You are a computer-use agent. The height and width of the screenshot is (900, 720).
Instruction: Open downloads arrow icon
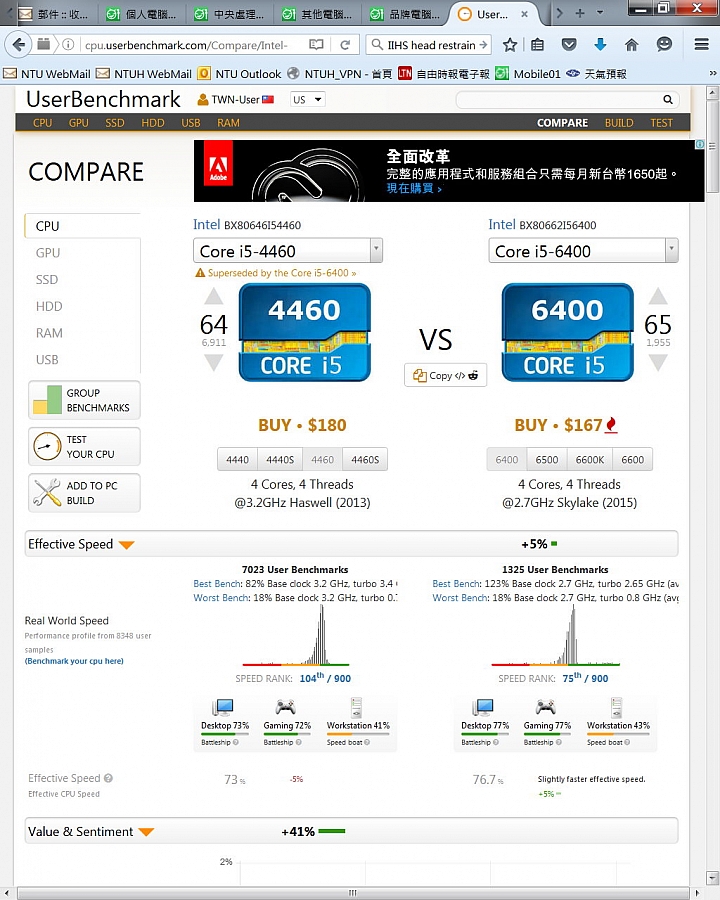click(x=600, y=45)
